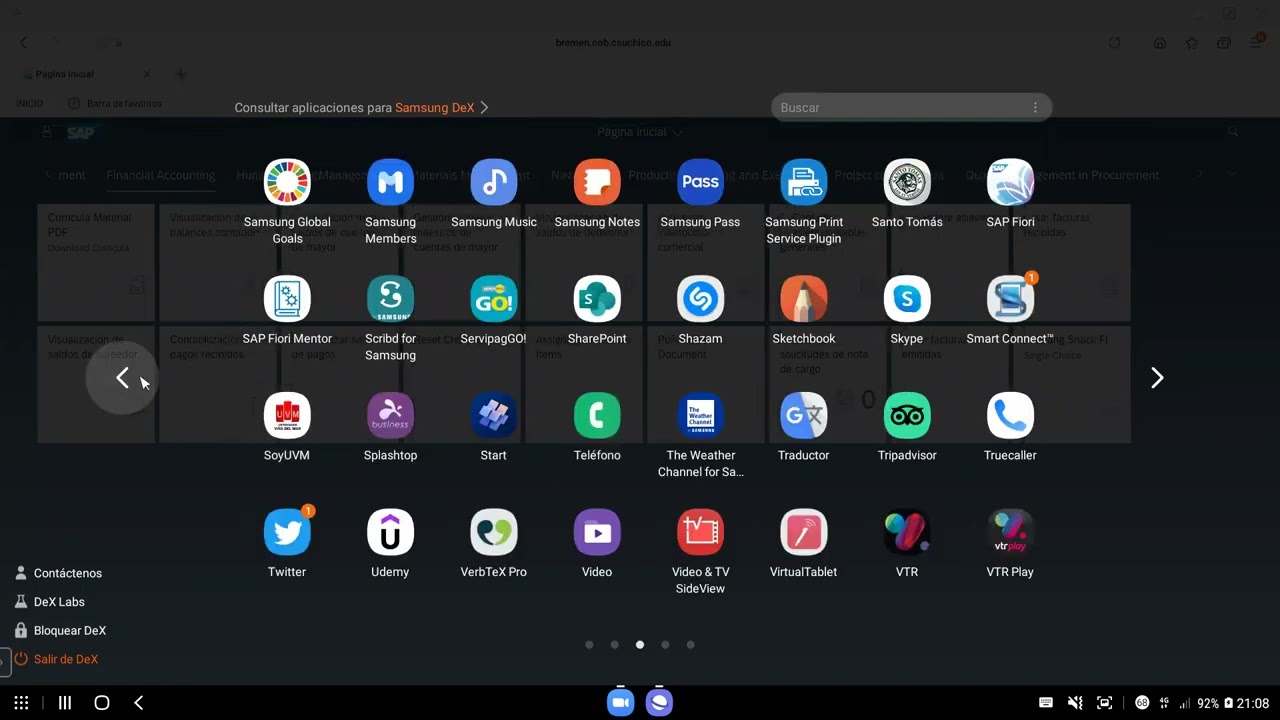The width and height of the screenshot is (1280, 720).
Task: Open Contáctenos menu entry
Action: pos(58,573)
